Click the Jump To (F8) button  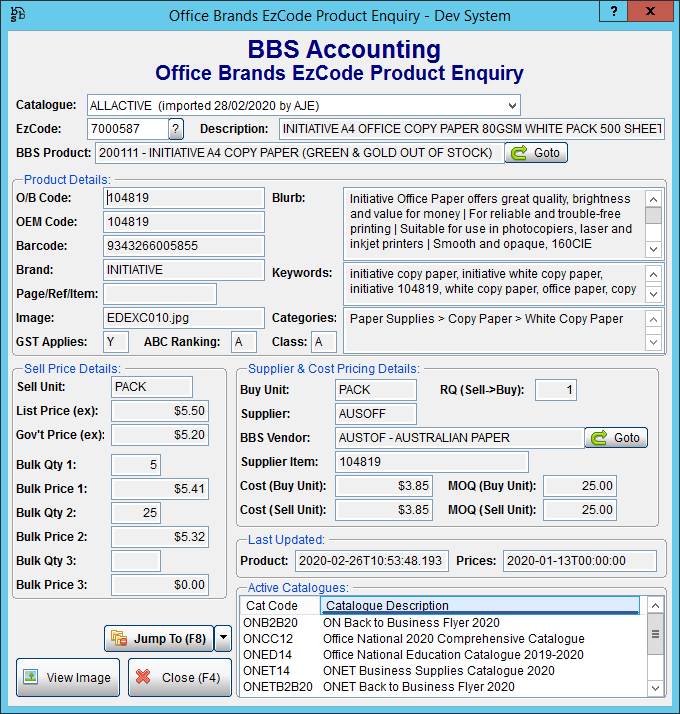coord(159,638)
